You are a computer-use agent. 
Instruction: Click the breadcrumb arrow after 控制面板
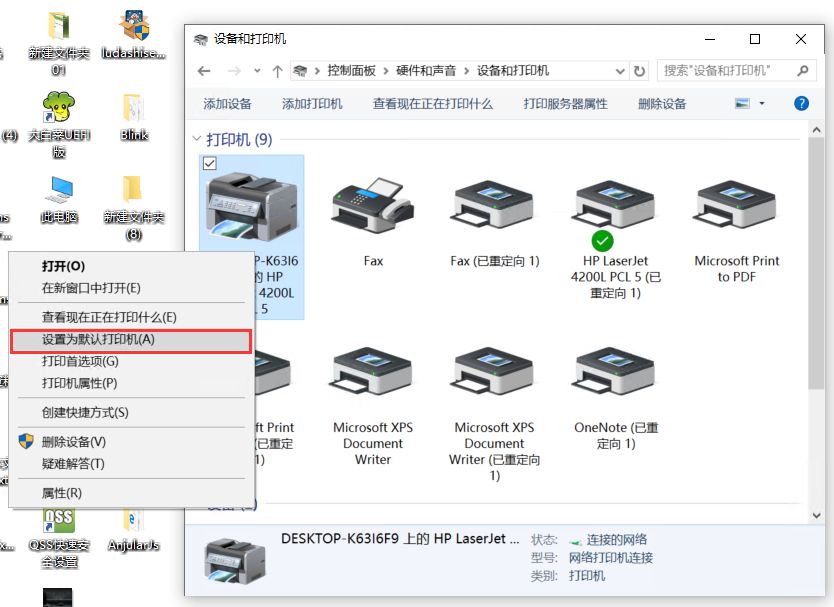coord(386,71)
